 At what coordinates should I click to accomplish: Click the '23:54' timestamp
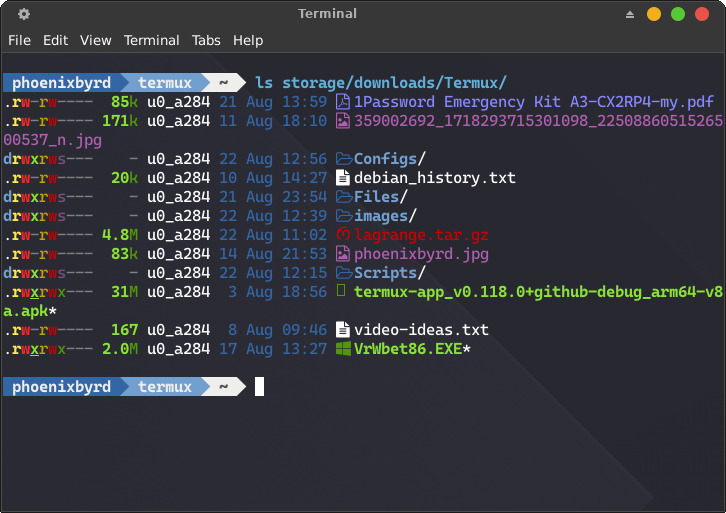[x=305, y=197]
